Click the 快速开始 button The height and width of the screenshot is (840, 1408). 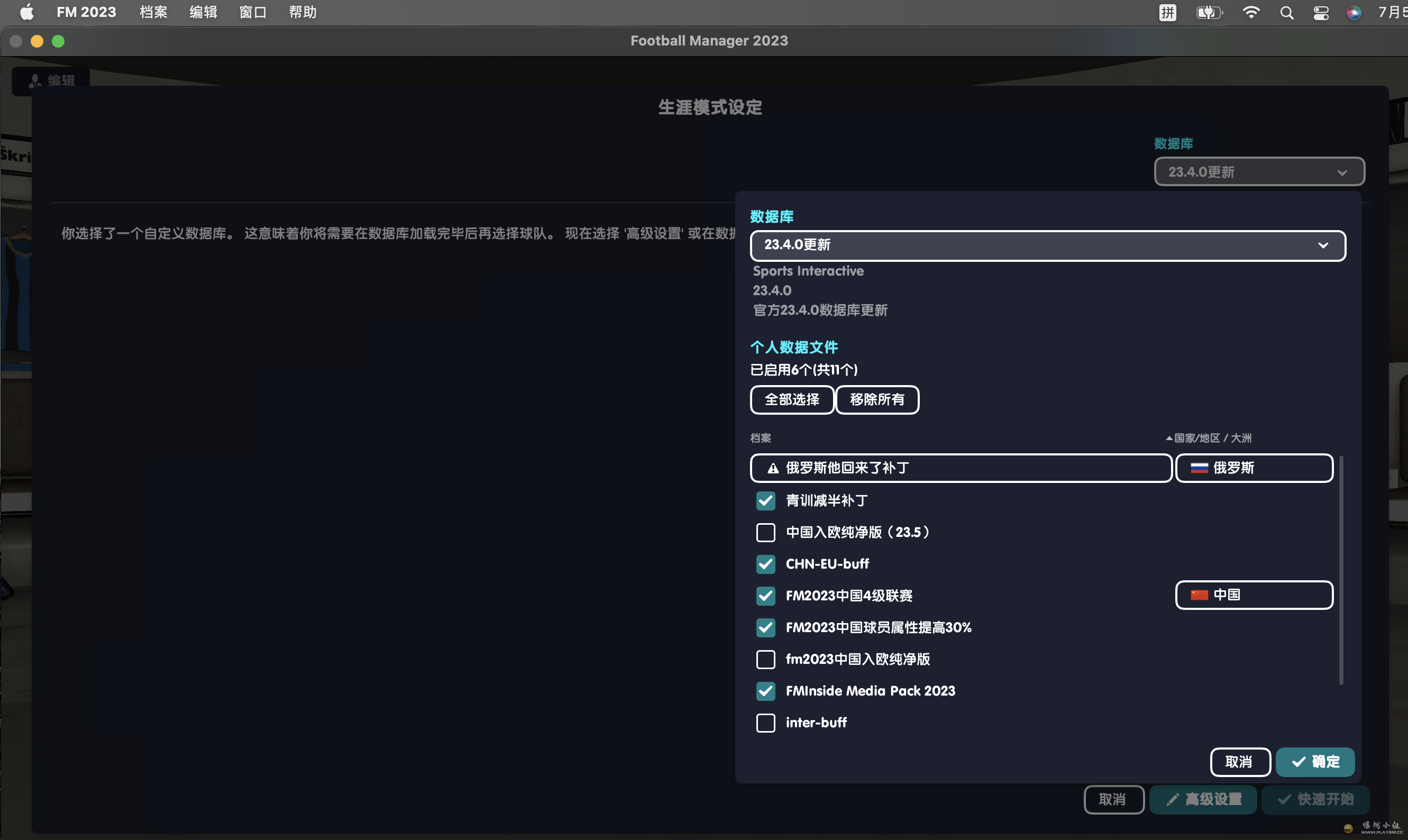coord(1315,799)
